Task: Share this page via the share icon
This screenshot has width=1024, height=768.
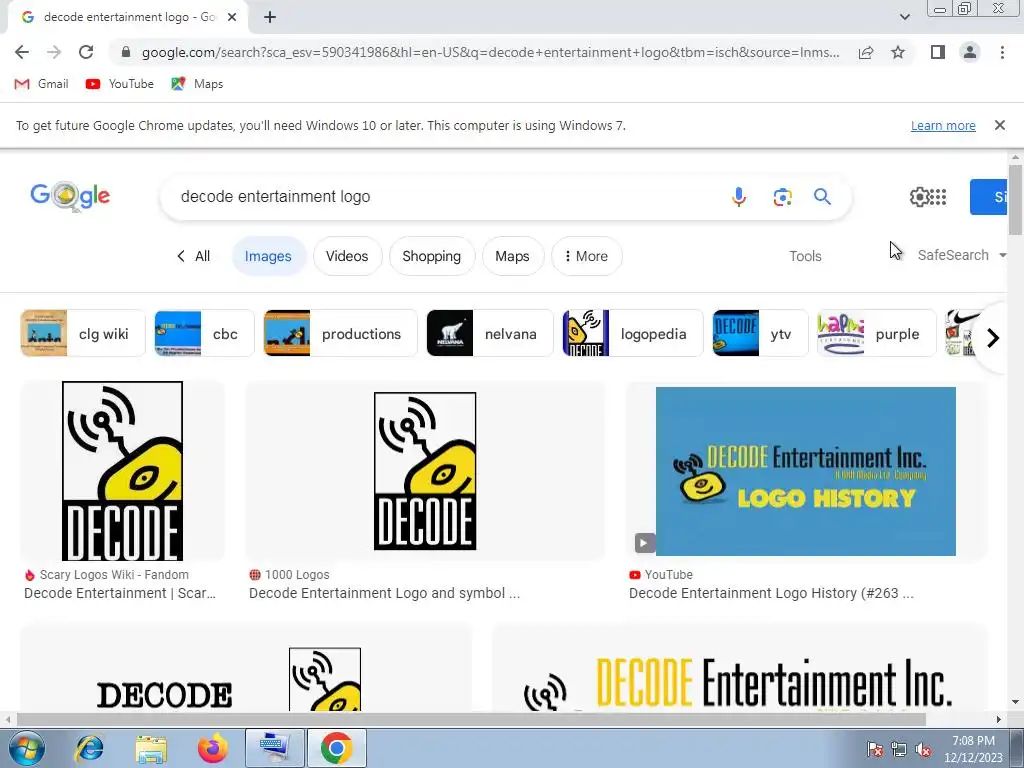Action: (x=866, y=52)
